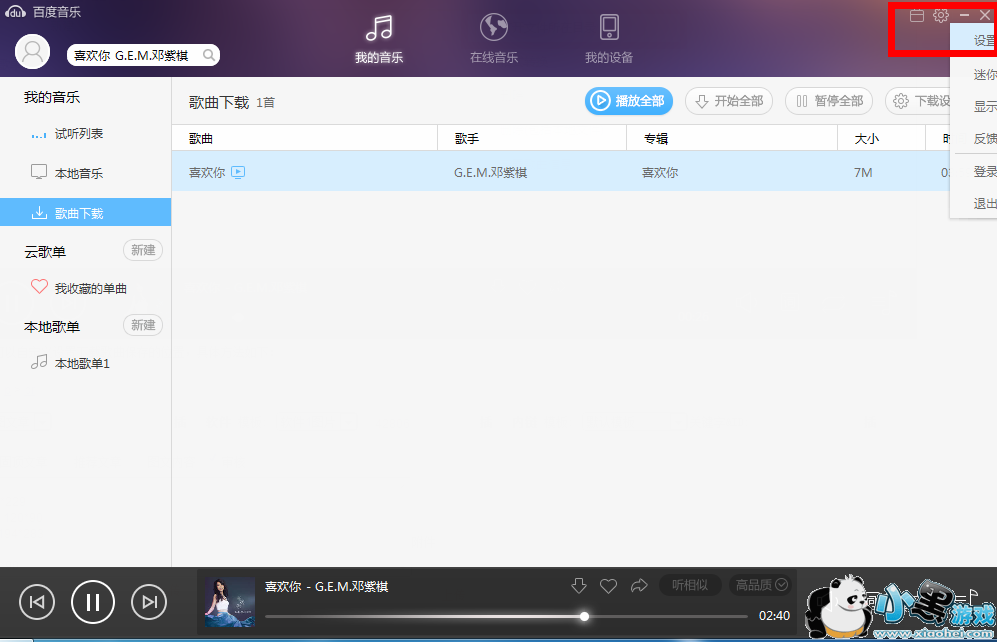The height and width of the screenshot is (642, 997).
Task: Select 歌曲下载 in sidebar
Action: pos(85,212)
